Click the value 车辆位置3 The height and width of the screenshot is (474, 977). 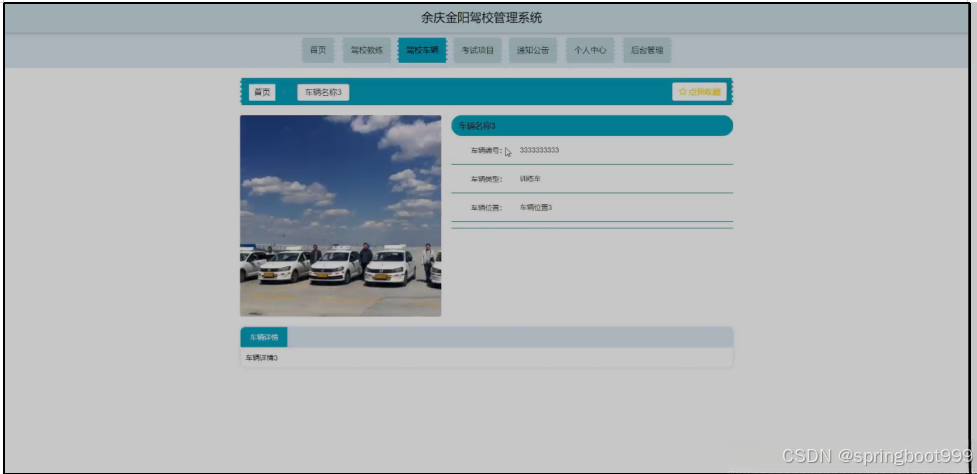point(536,207)
